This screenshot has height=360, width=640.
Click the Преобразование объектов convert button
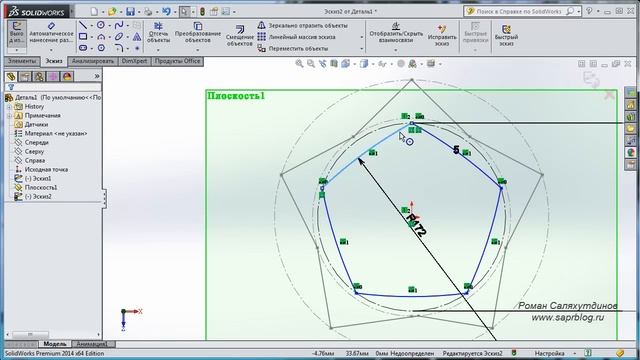pyautogui.click(x=198, y=33)
